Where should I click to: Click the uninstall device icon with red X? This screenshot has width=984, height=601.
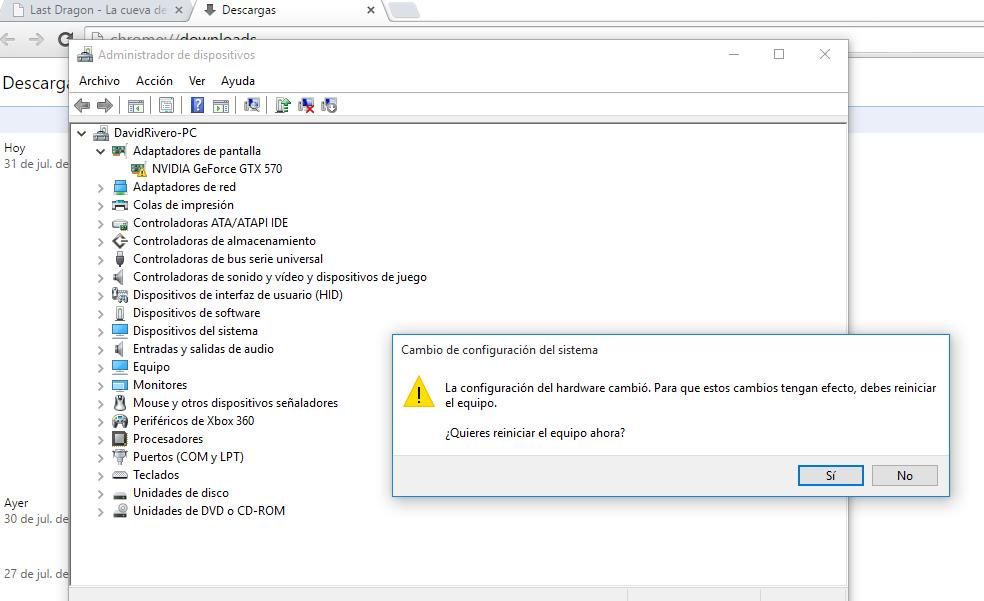(x=307, y=105)
